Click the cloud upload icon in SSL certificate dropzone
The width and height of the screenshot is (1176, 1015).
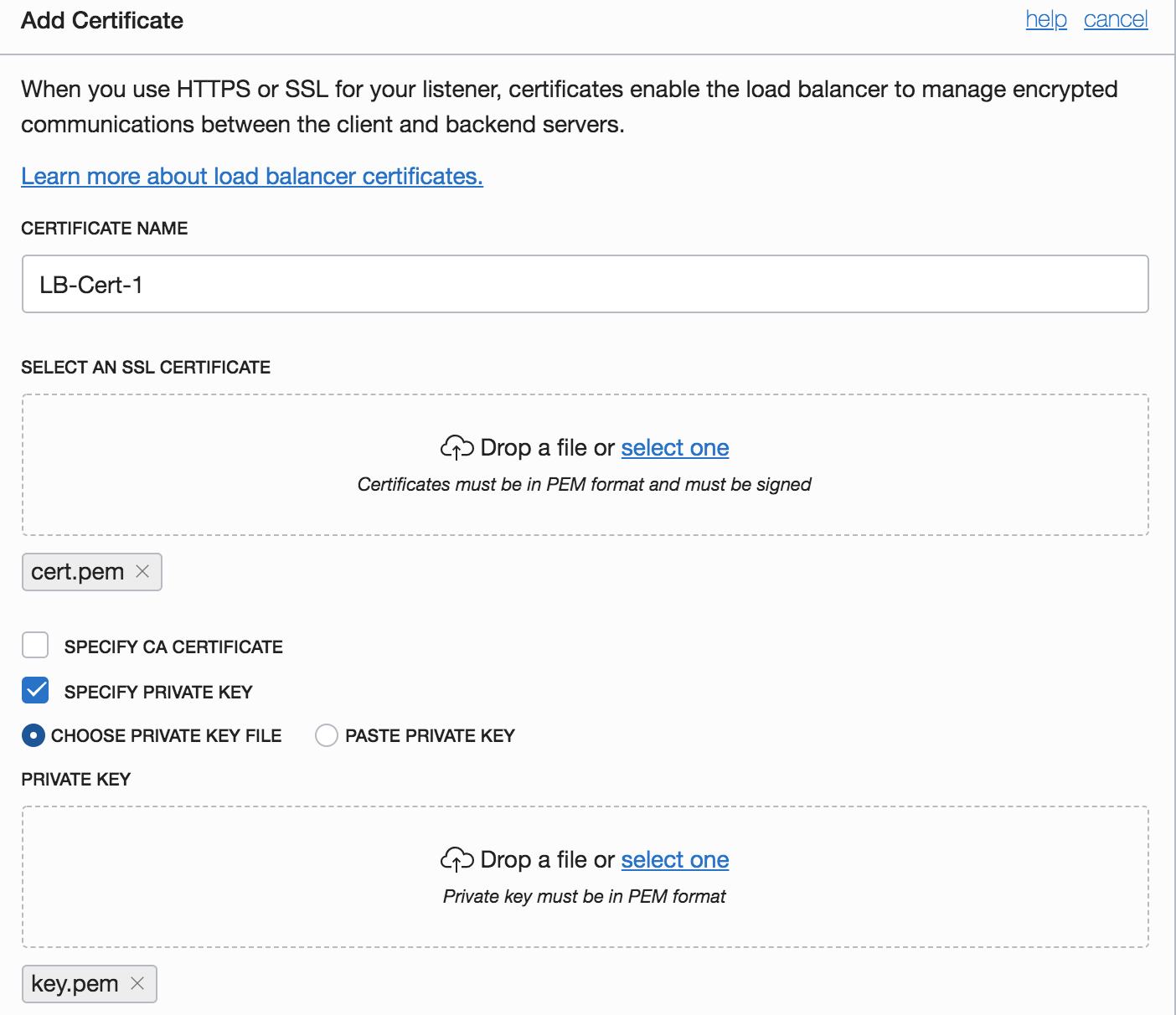[x=456, y=448]
